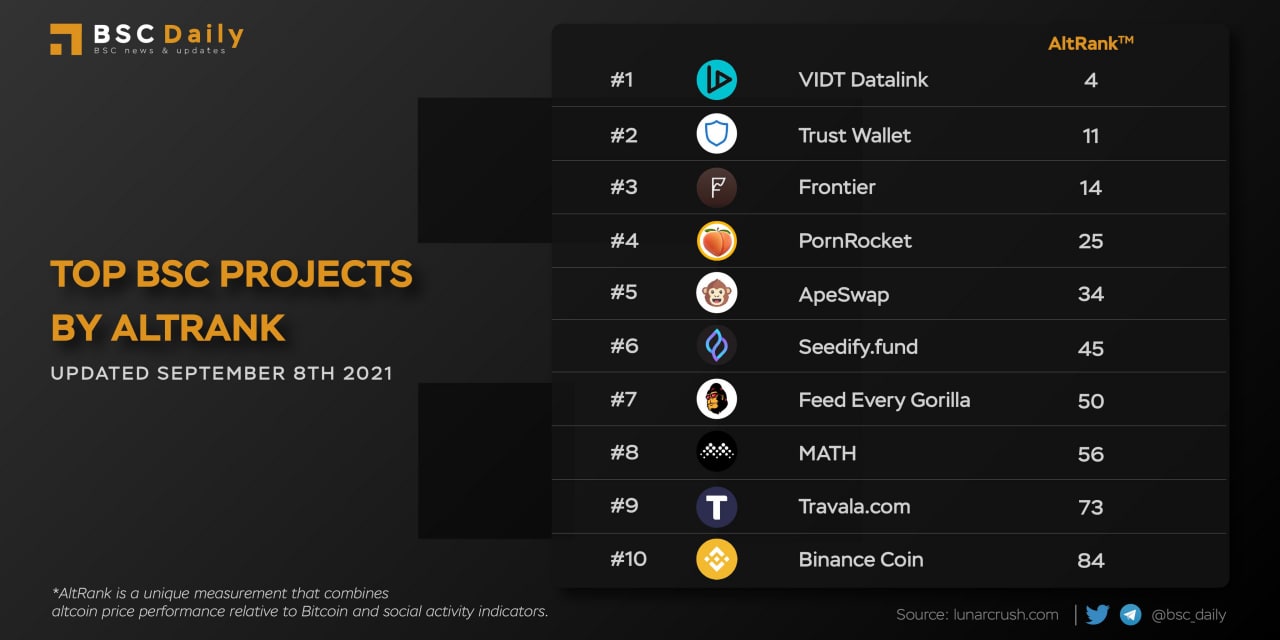The image size is (1280, 640).
Task: Click the Binance Coin project name
Action: [x=860, y=560]
